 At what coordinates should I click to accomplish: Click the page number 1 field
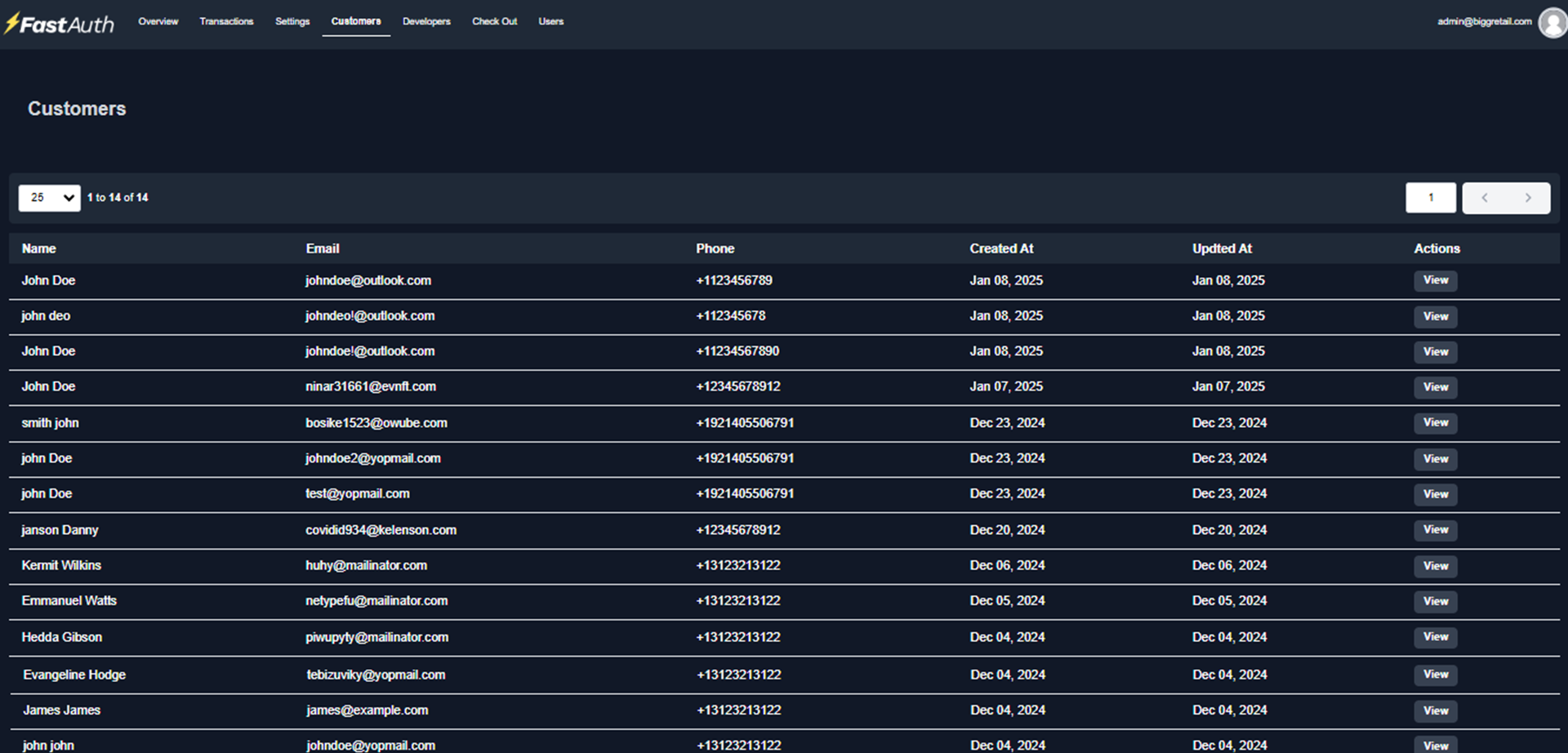pos(1430,198)
